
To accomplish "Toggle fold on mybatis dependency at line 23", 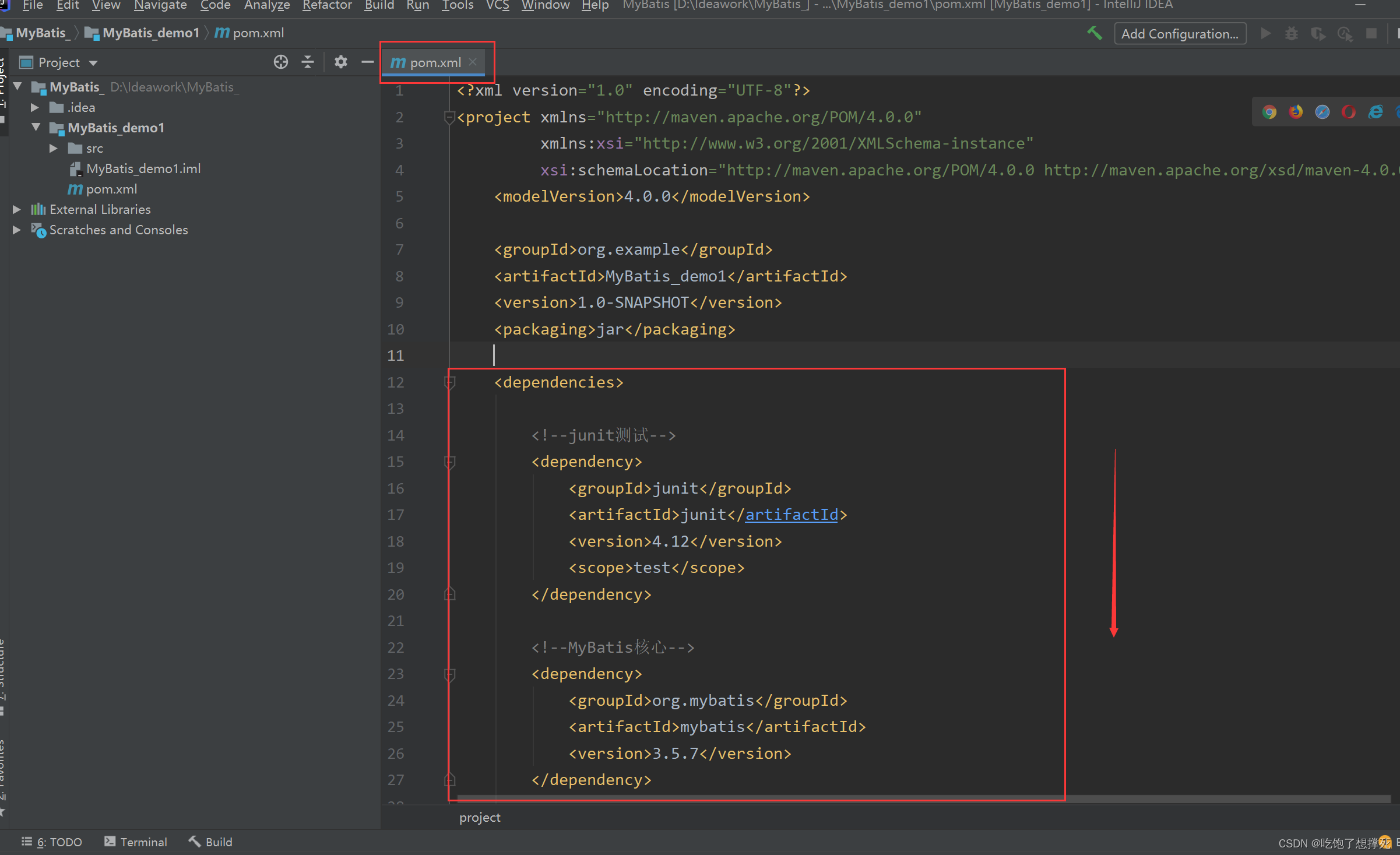I will click(449, 674).
